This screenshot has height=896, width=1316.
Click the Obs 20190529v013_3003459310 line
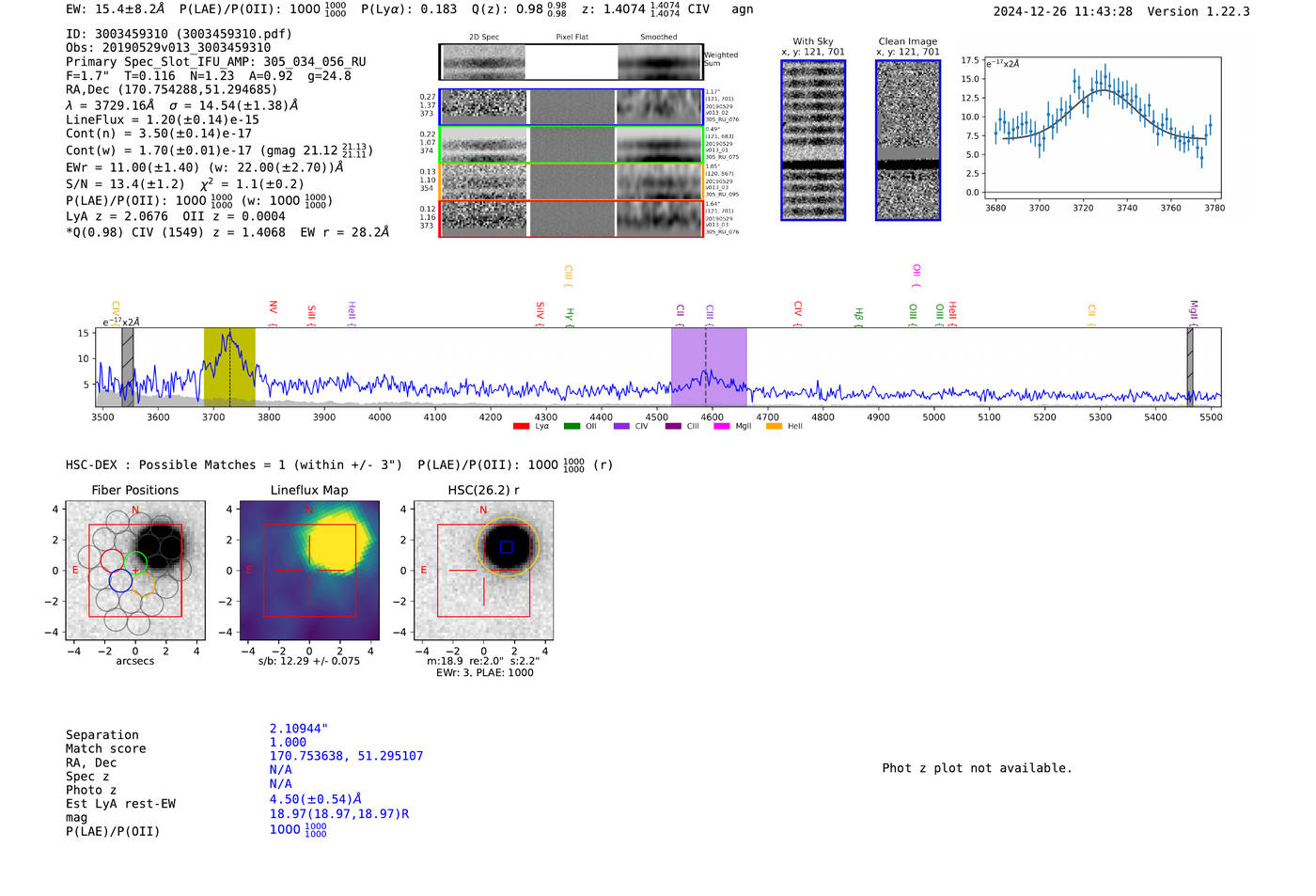pos(168,47)
